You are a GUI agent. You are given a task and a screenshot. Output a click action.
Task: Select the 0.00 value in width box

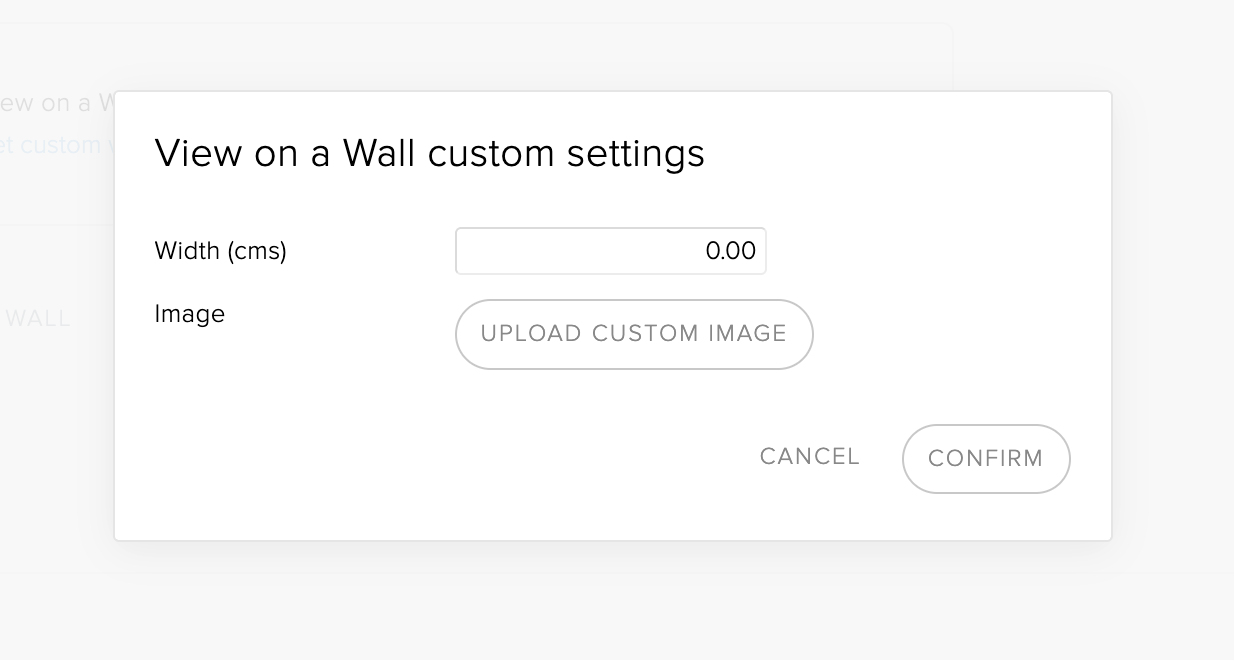point(730,251)
